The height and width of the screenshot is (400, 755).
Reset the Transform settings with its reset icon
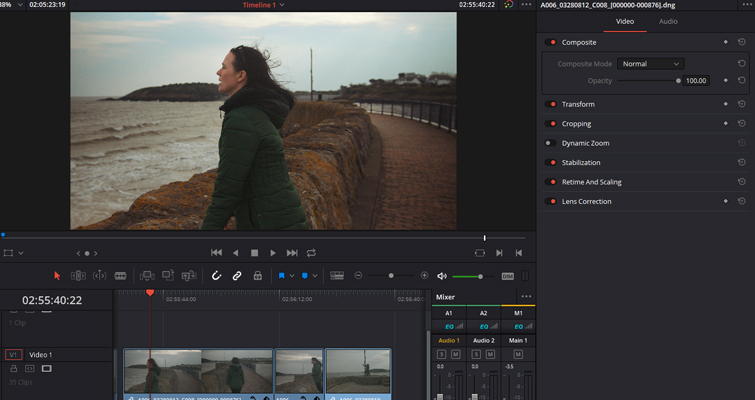point(741,104)
